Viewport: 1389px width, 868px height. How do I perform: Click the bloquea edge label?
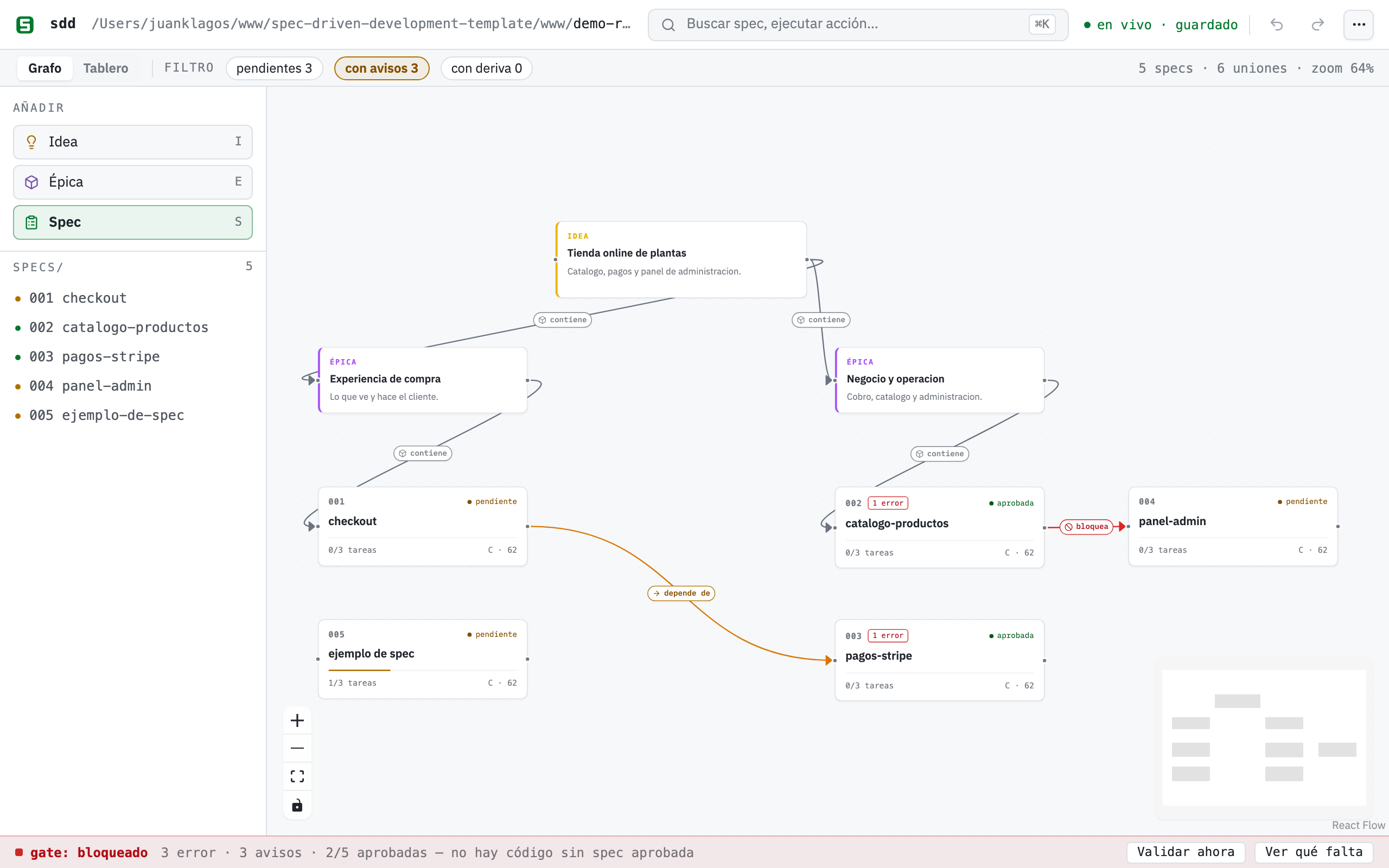pos(1086,526)
